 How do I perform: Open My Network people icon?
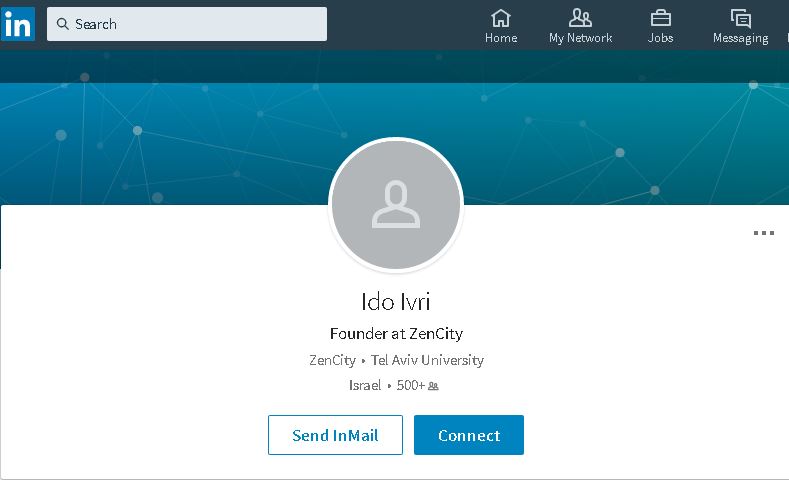(x=580, y=17)
